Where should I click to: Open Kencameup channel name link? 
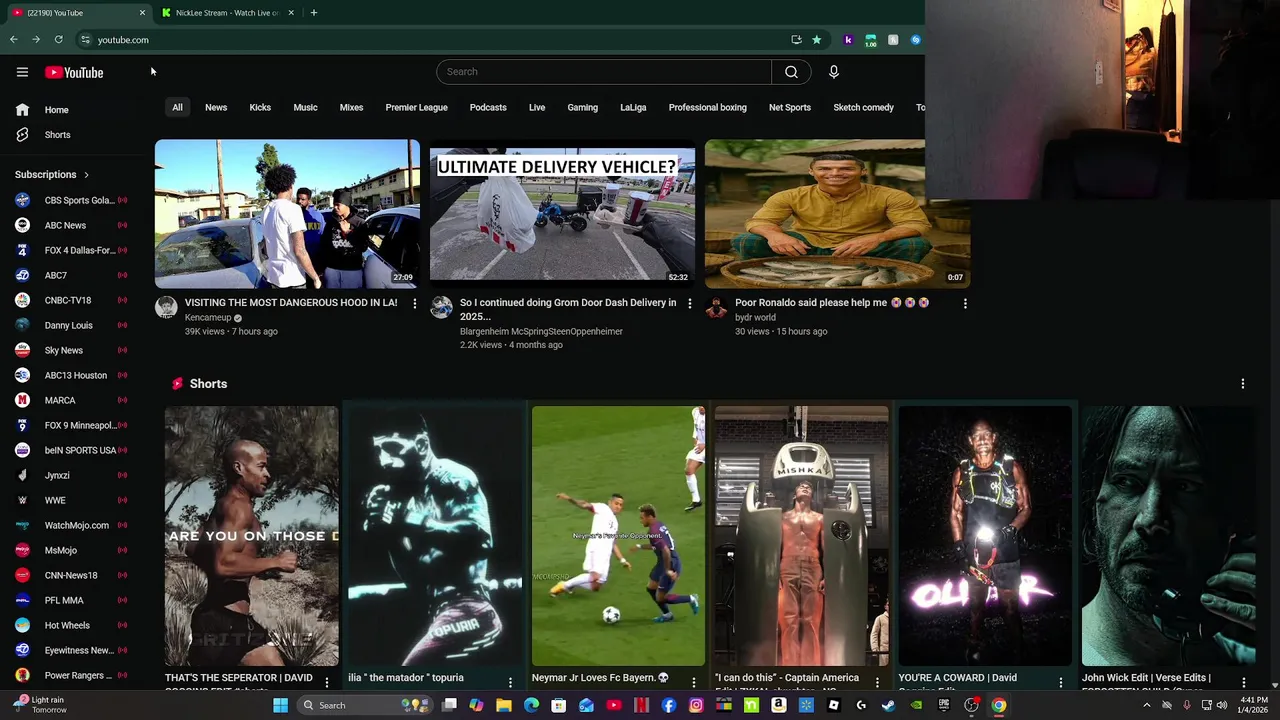click(x=208, y=318)
